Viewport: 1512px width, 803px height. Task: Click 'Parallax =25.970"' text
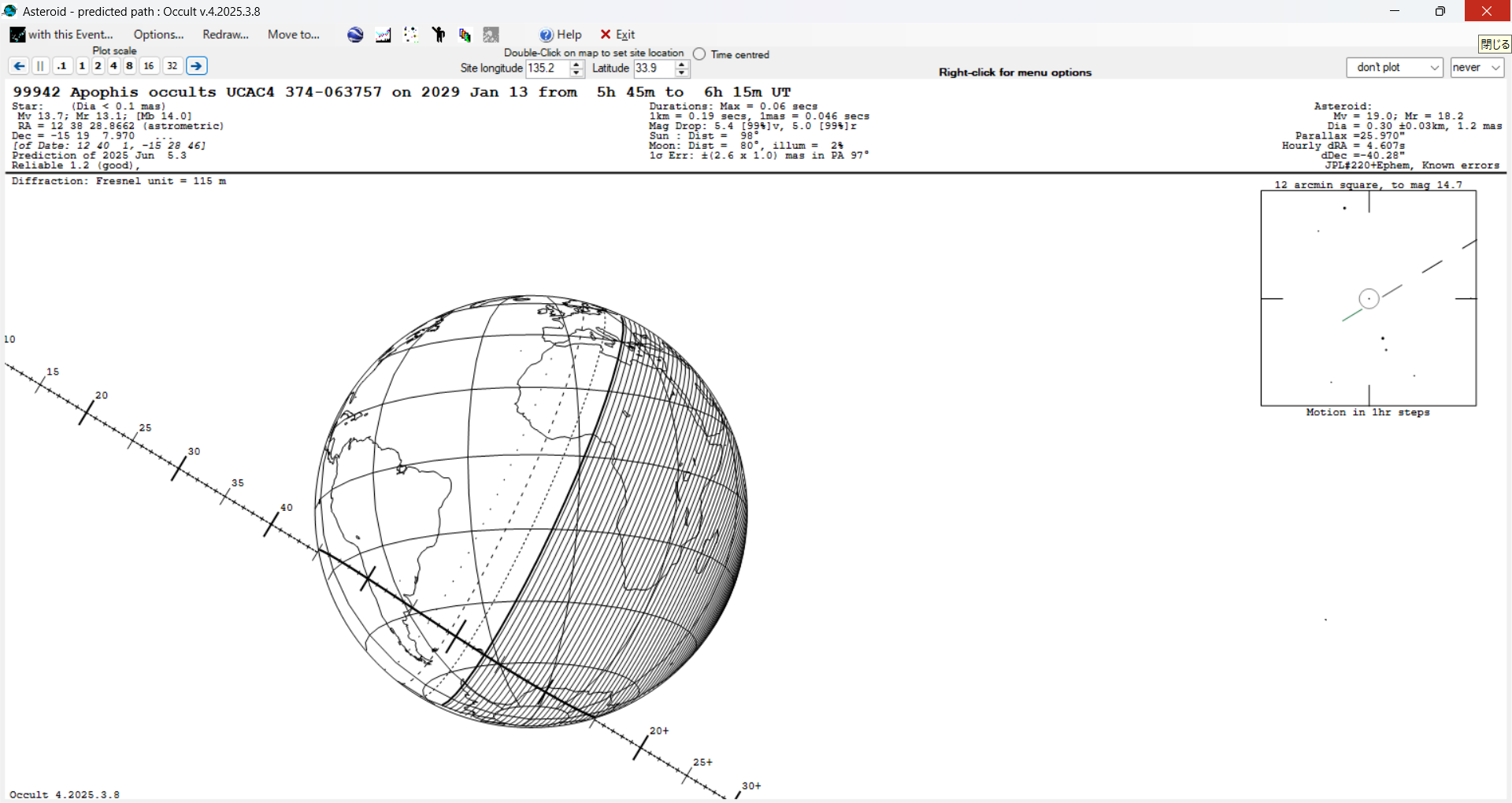point(1350,135)
